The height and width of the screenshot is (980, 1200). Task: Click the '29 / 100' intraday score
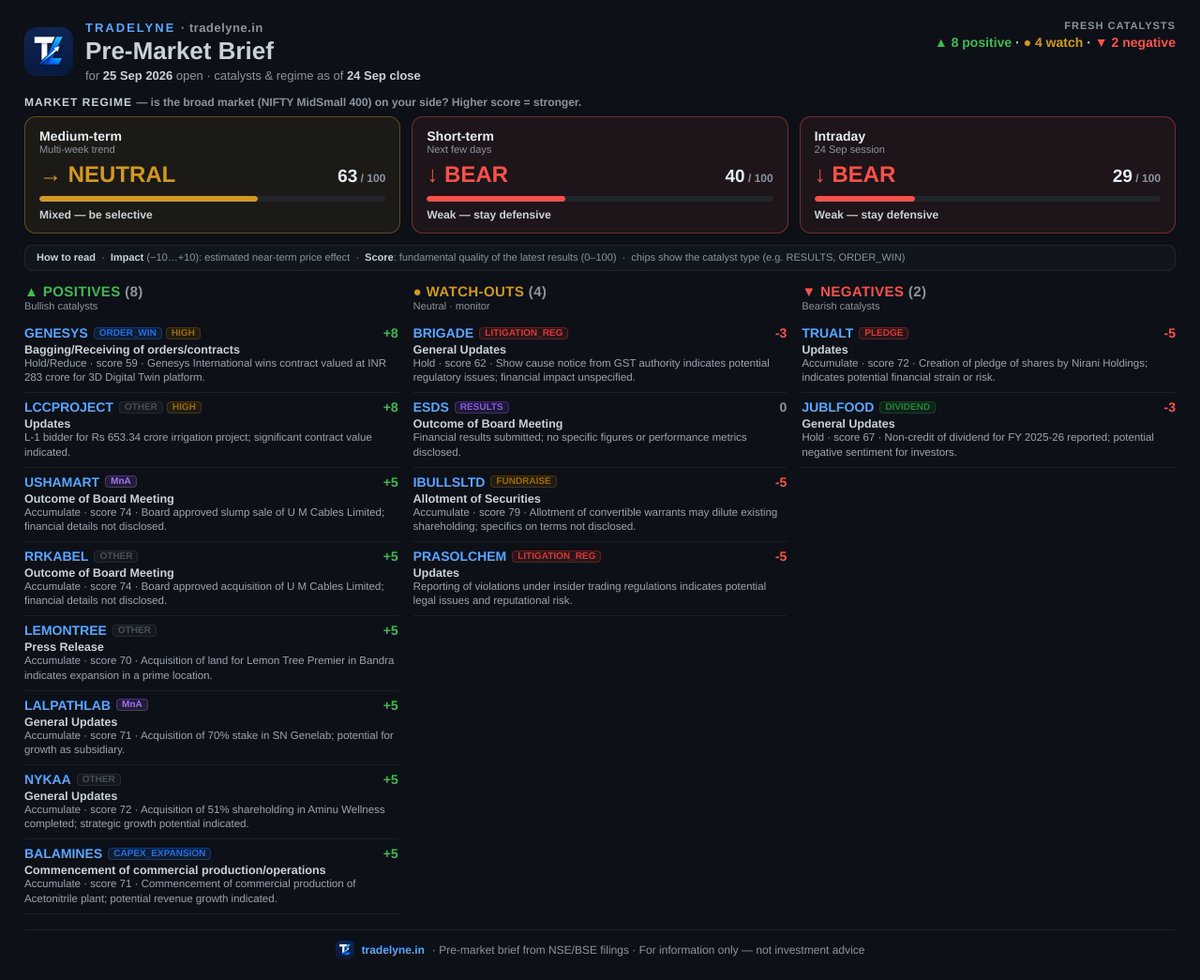[1137, 177]
